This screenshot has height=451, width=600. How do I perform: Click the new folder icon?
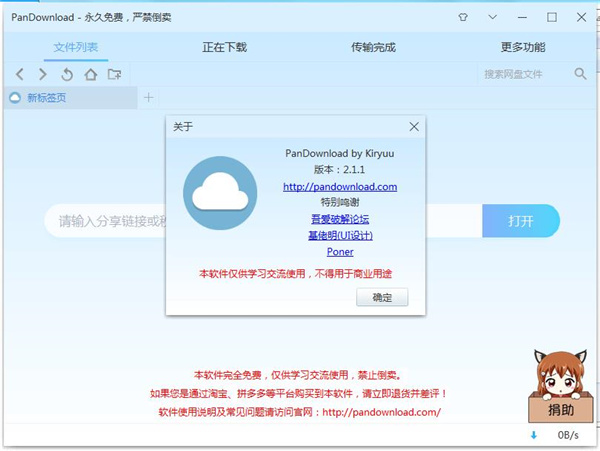click(x=115, y=74)
